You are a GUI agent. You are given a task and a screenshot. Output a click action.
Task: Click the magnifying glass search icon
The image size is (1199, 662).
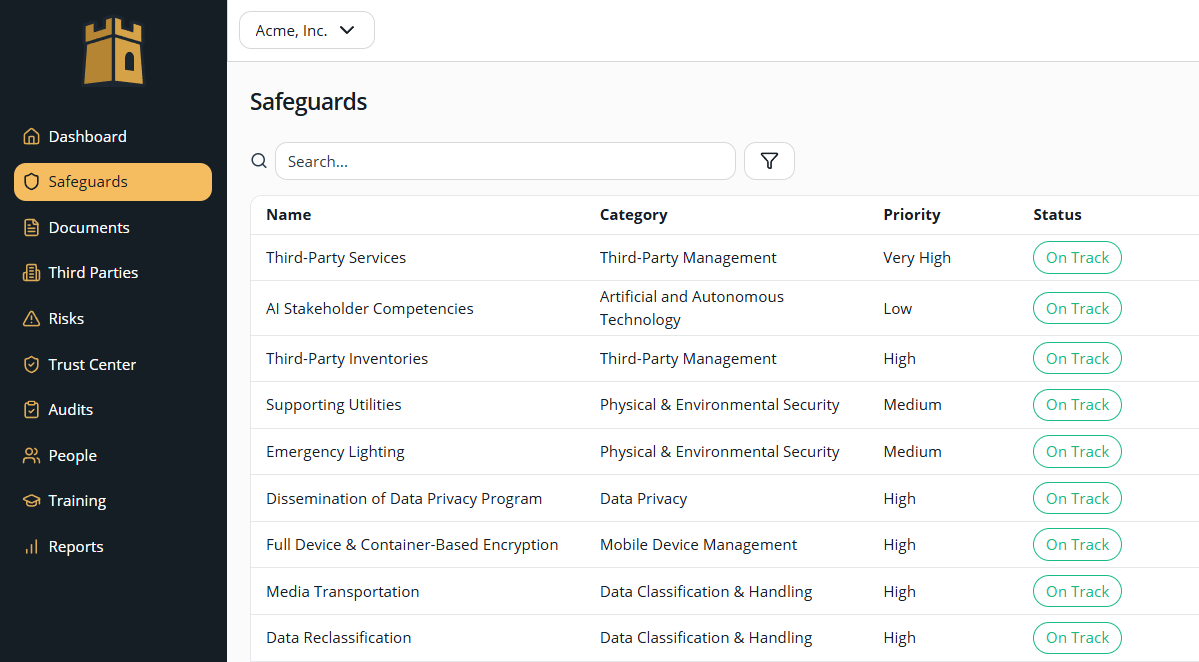(259, 161)
